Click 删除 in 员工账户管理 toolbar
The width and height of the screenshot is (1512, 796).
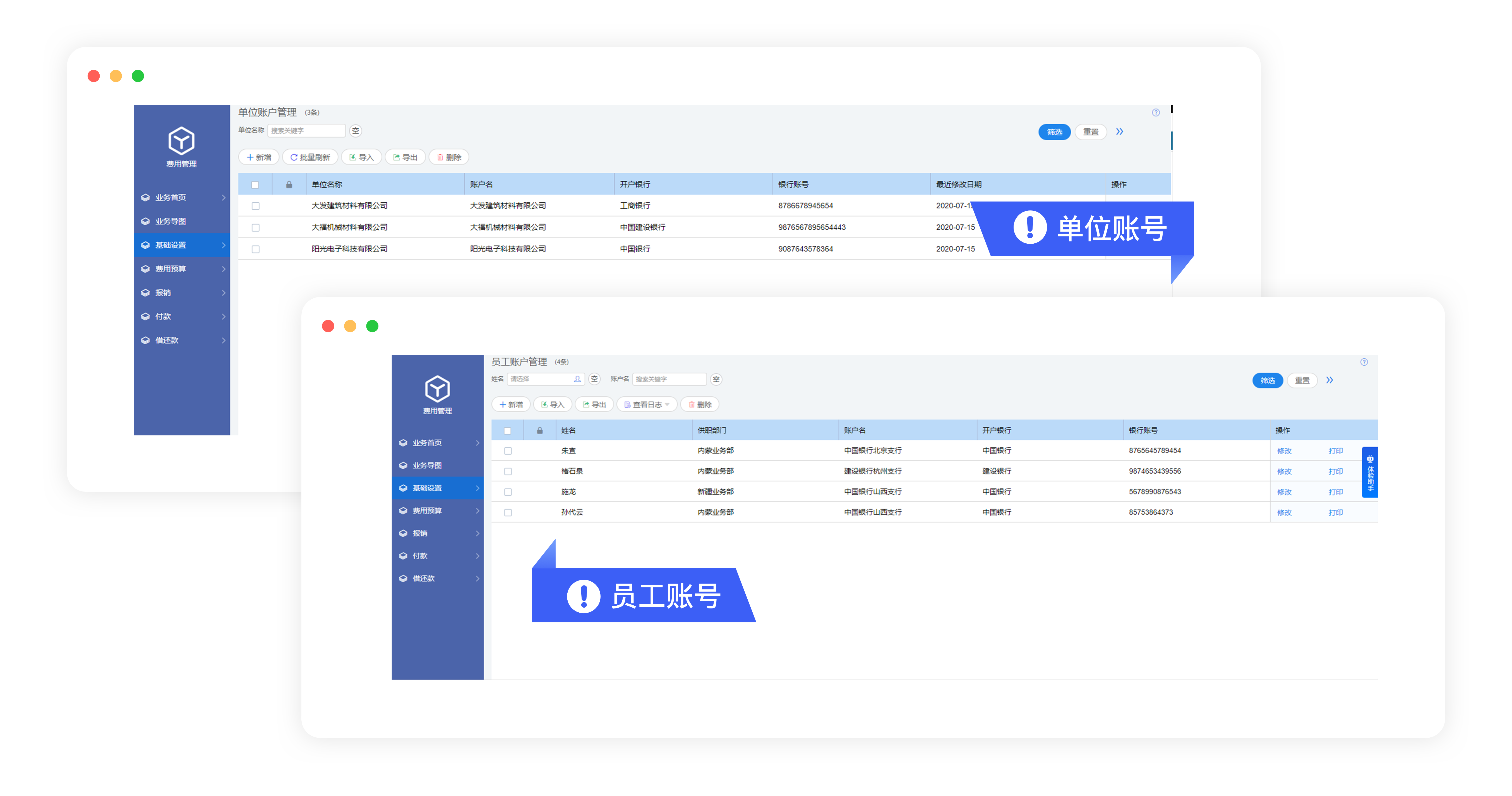[700, 404]
